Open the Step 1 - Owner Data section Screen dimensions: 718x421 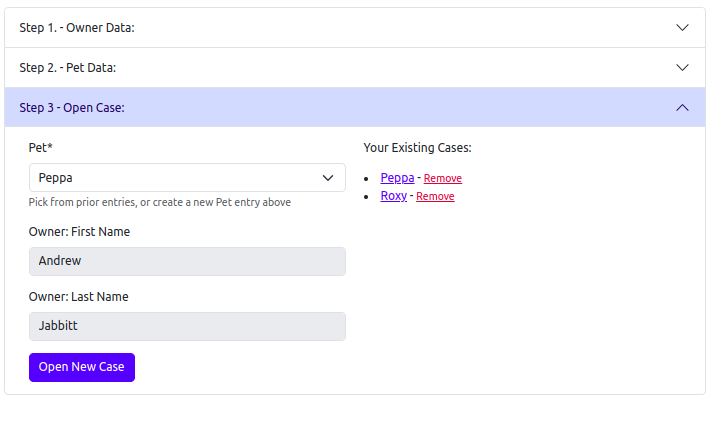(77, 28)
